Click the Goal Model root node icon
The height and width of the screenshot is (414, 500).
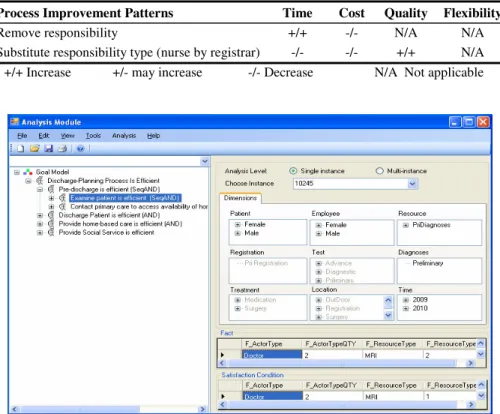click(x=28, y=172)
